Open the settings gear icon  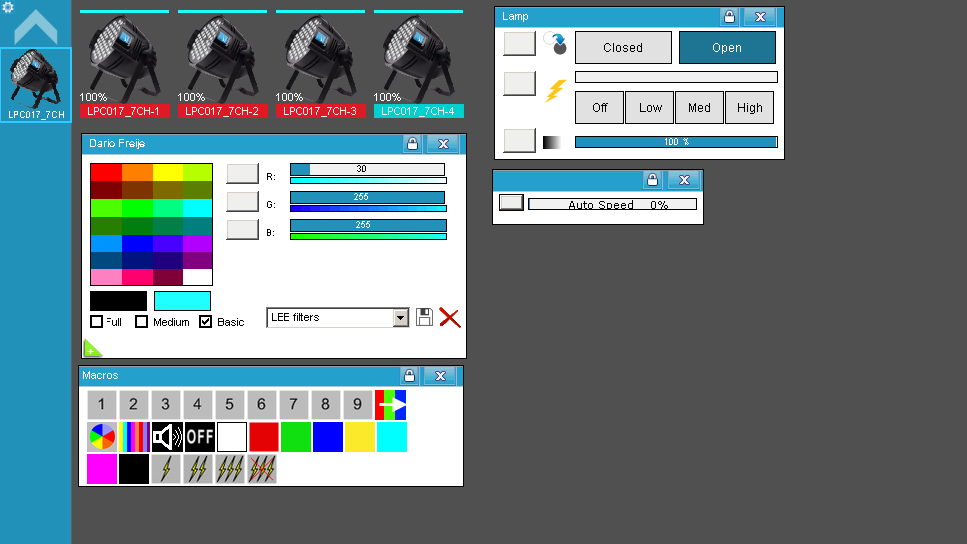8,7
